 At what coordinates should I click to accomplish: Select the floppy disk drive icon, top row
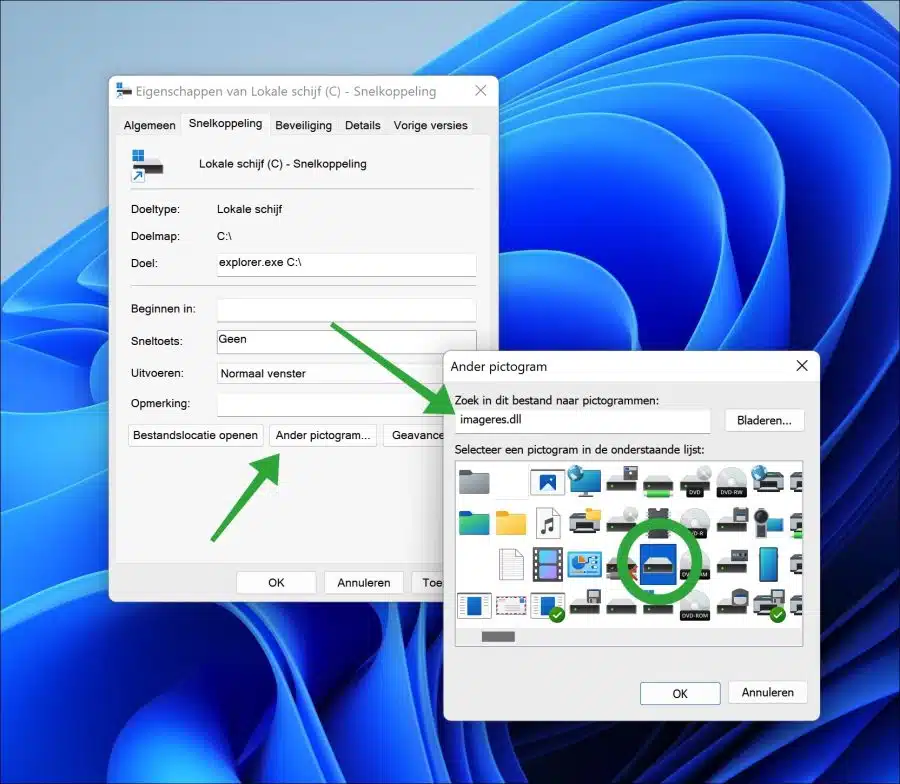[x=622, y=480]
